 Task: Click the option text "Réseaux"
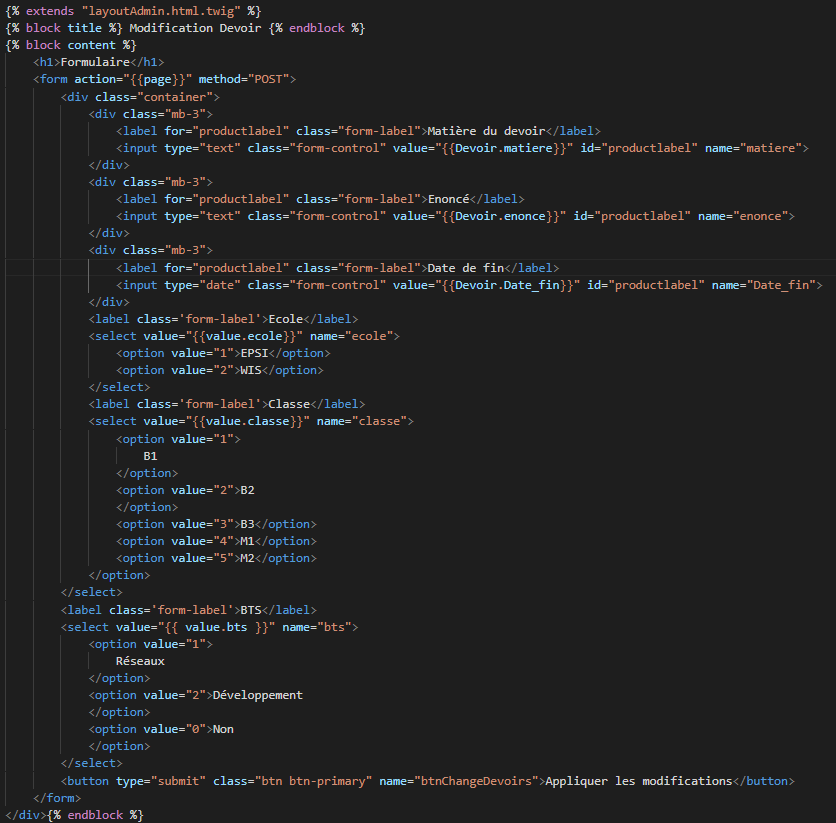click(x=140, y=661)
